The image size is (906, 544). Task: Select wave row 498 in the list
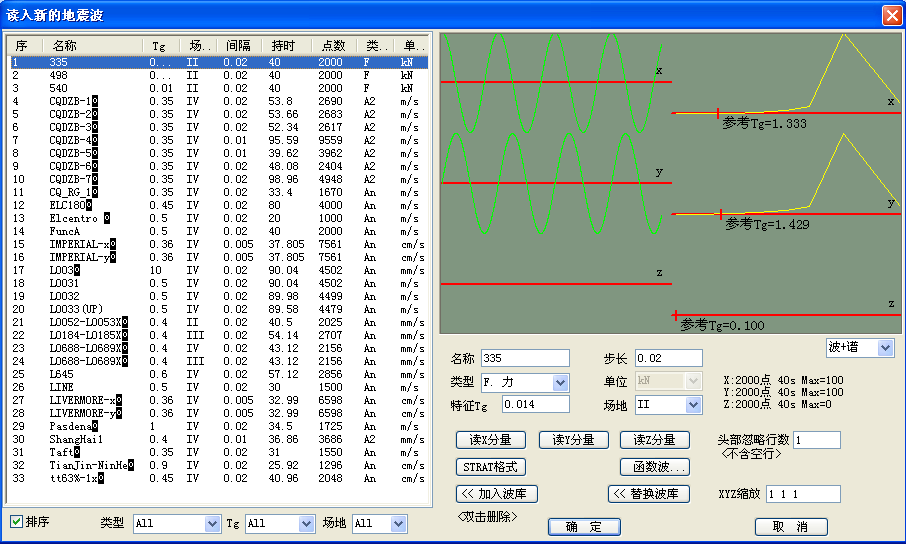click(219, 75)
